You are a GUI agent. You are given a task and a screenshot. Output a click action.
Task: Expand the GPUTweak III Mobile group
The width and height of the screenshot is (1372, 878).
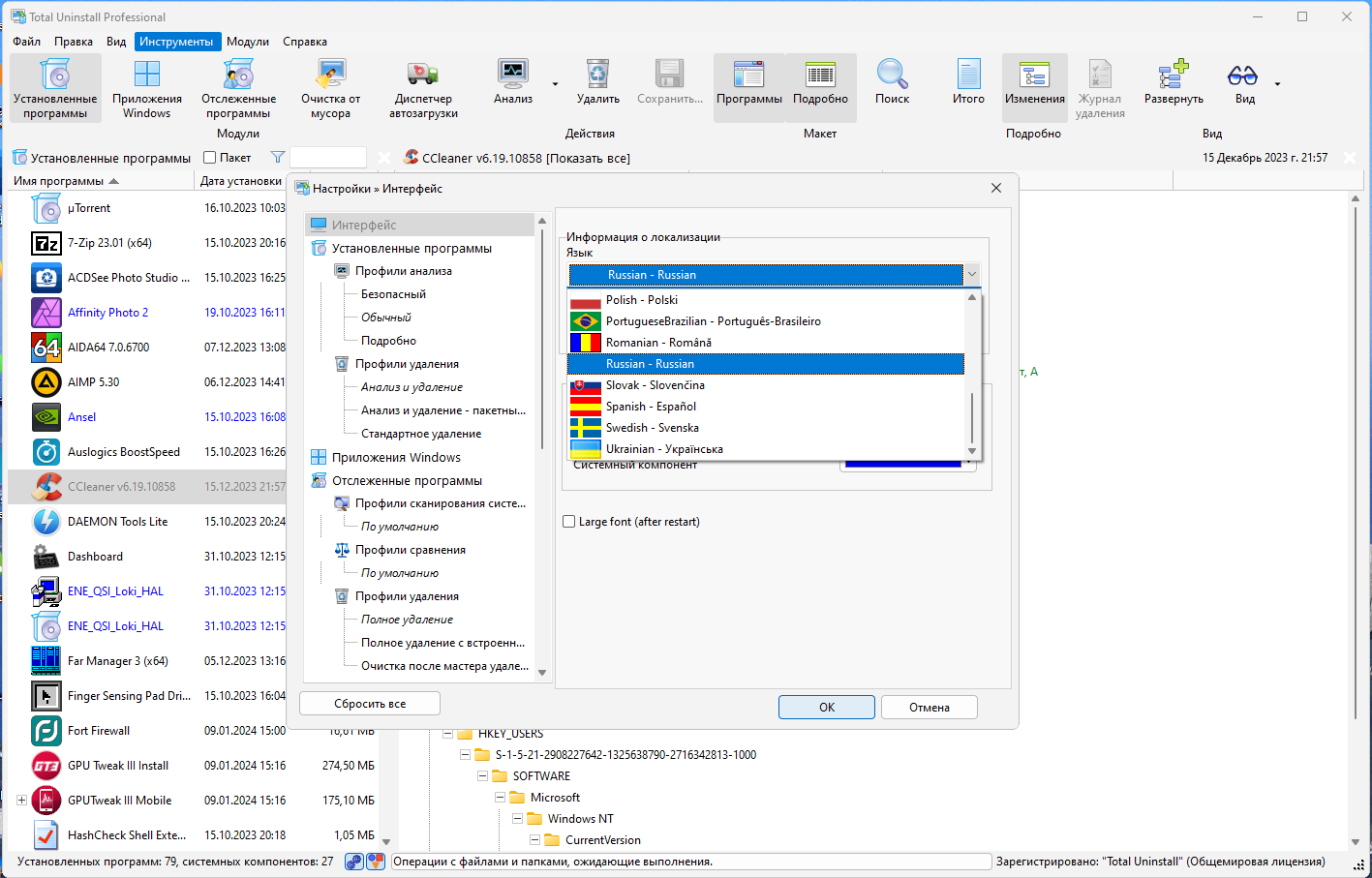[21, 801]
